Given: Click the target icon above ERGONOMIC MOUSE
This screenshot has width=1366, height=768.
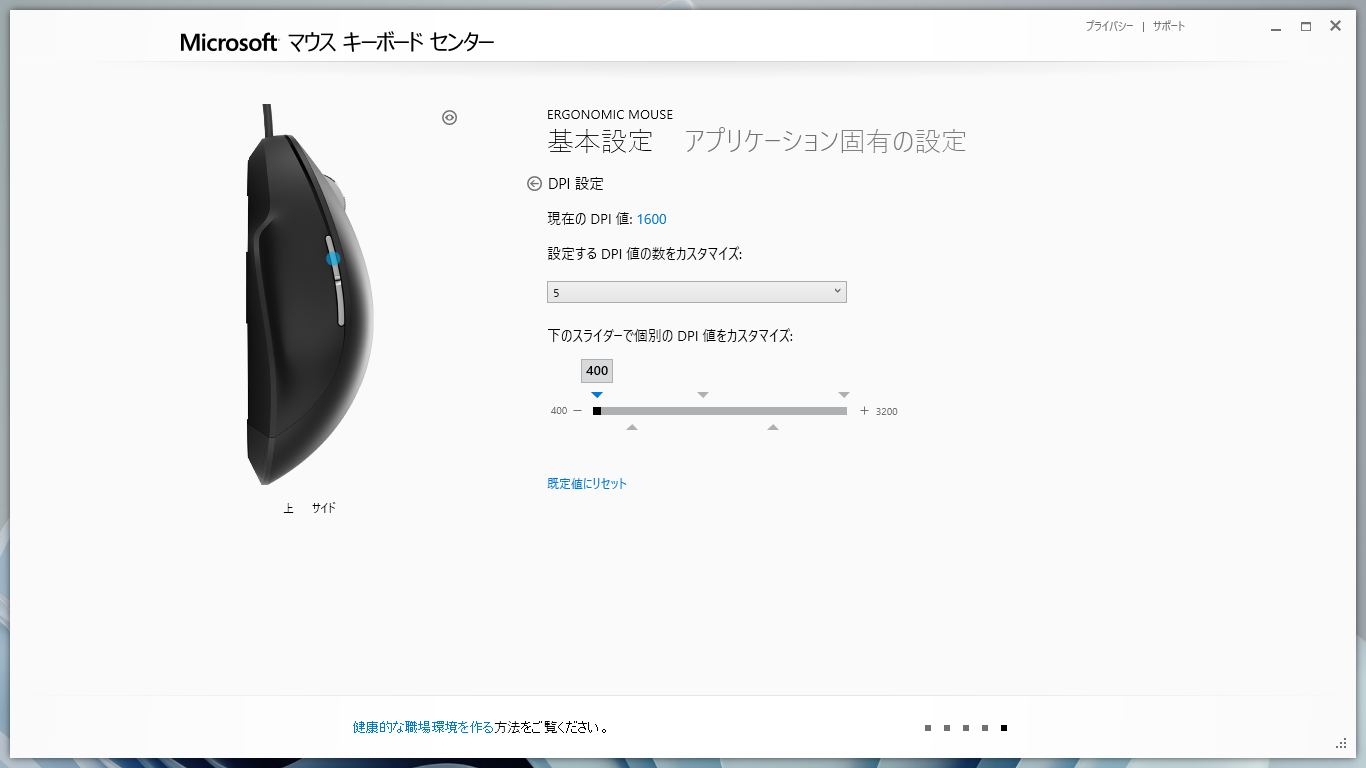Looking at the screenshot, I should (x=449, y=117).
